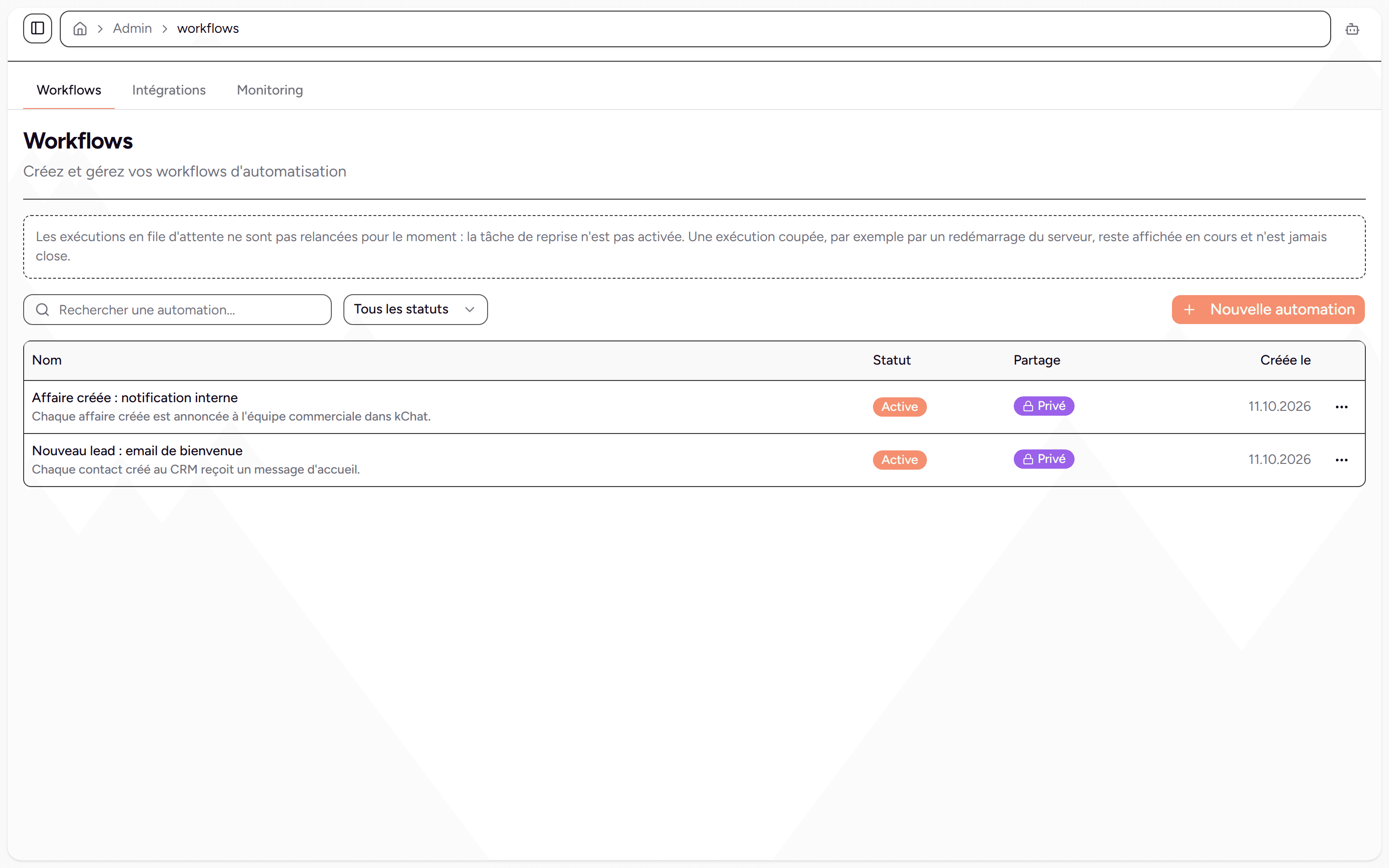This screenshot has height=868, width=1389.
Task: Click the search magnifier icon
Action: pos(42,310)
